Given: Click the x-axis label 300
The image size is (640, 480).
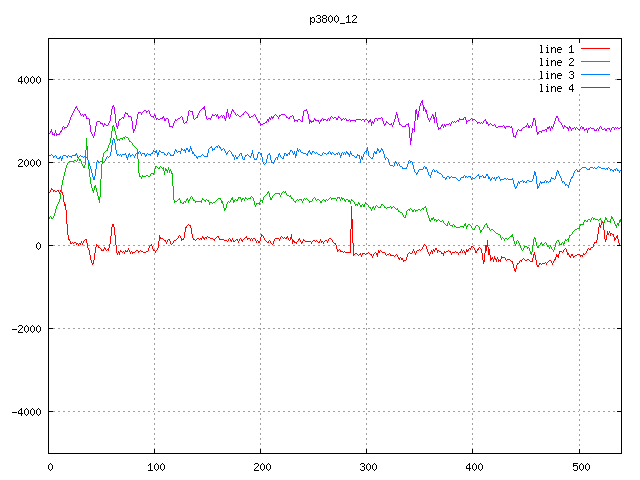Looking at the screenshot, I should (368, 467).
